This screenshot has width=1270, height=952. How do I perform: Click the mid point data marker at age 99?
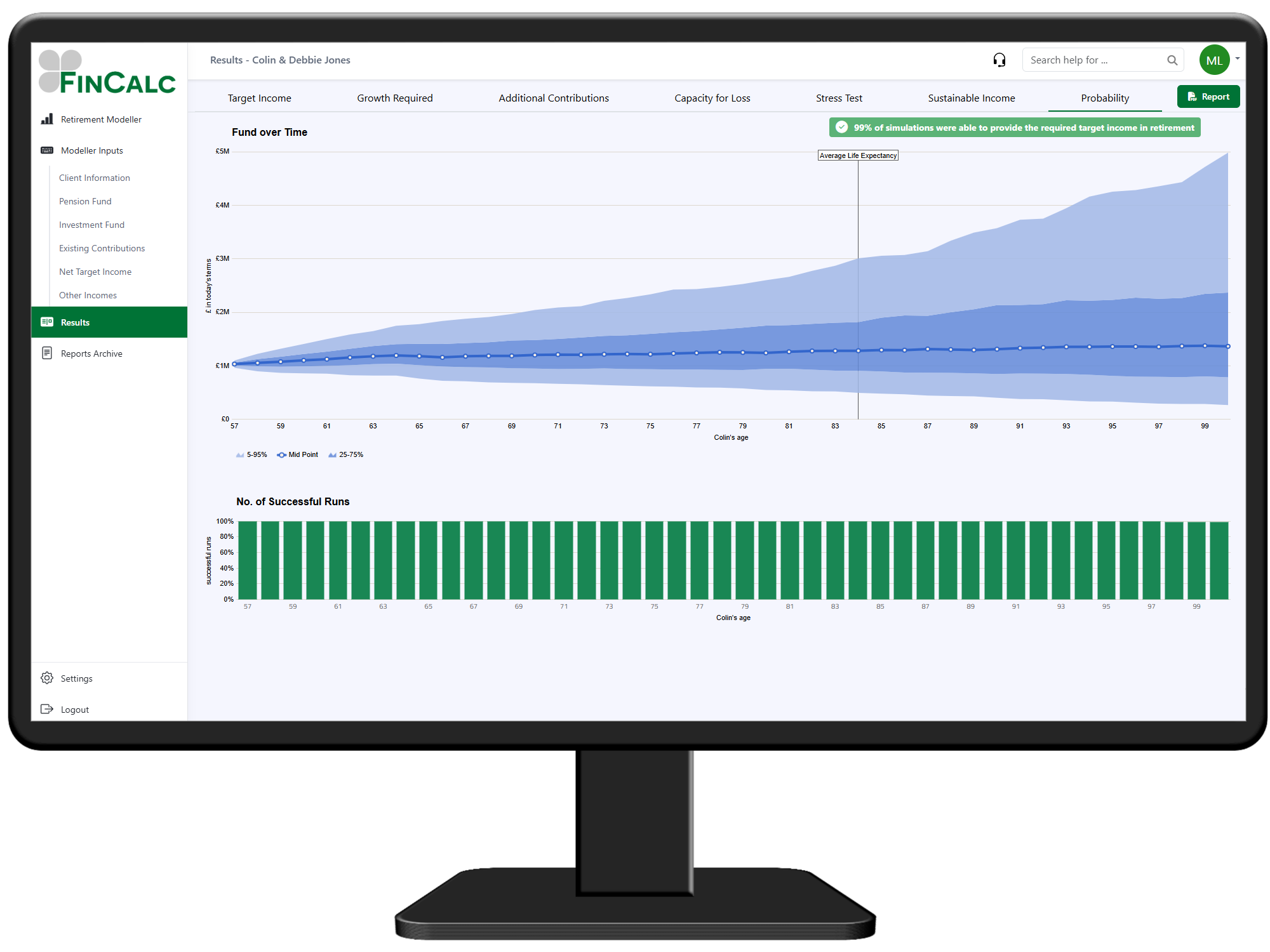pos(1205,346)
